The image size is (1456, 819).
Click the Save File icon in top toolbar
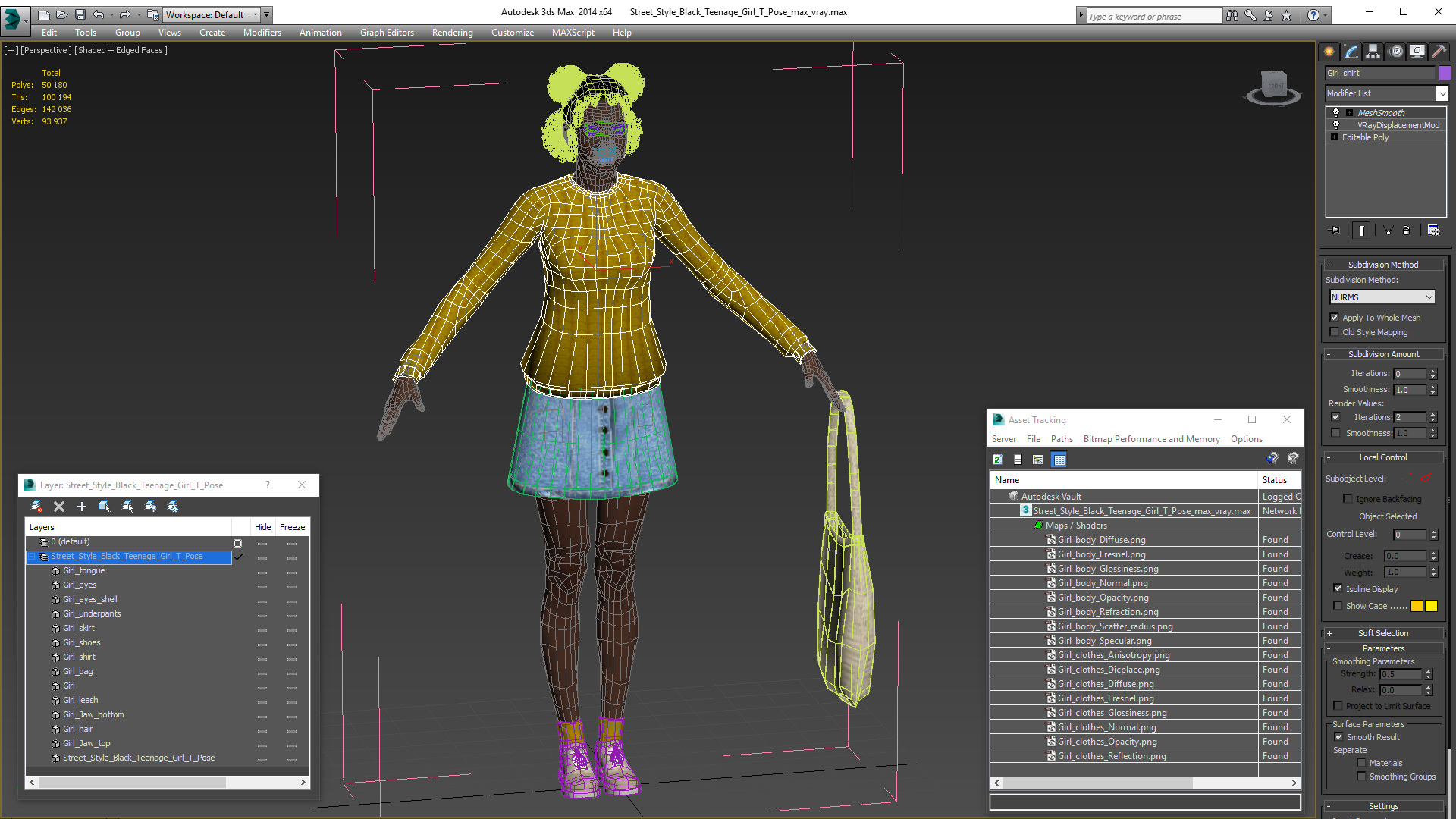coord(80,14)
